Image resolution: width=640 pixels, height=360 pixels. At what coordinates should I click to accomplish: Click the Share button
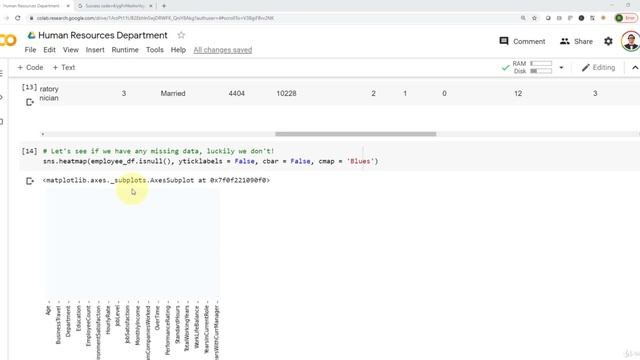point(576,41)
